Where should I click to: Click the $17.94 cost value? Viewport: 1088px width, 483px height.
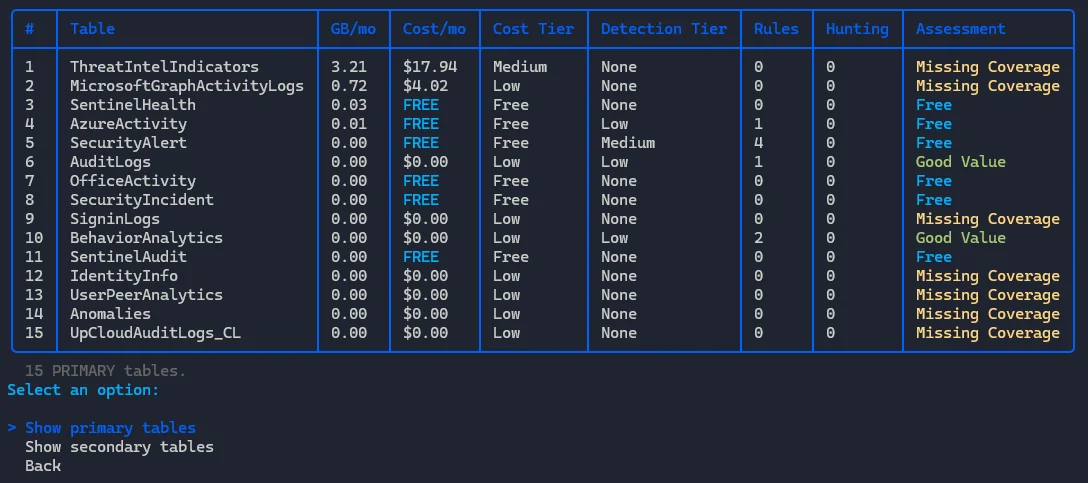coord(430,67)
